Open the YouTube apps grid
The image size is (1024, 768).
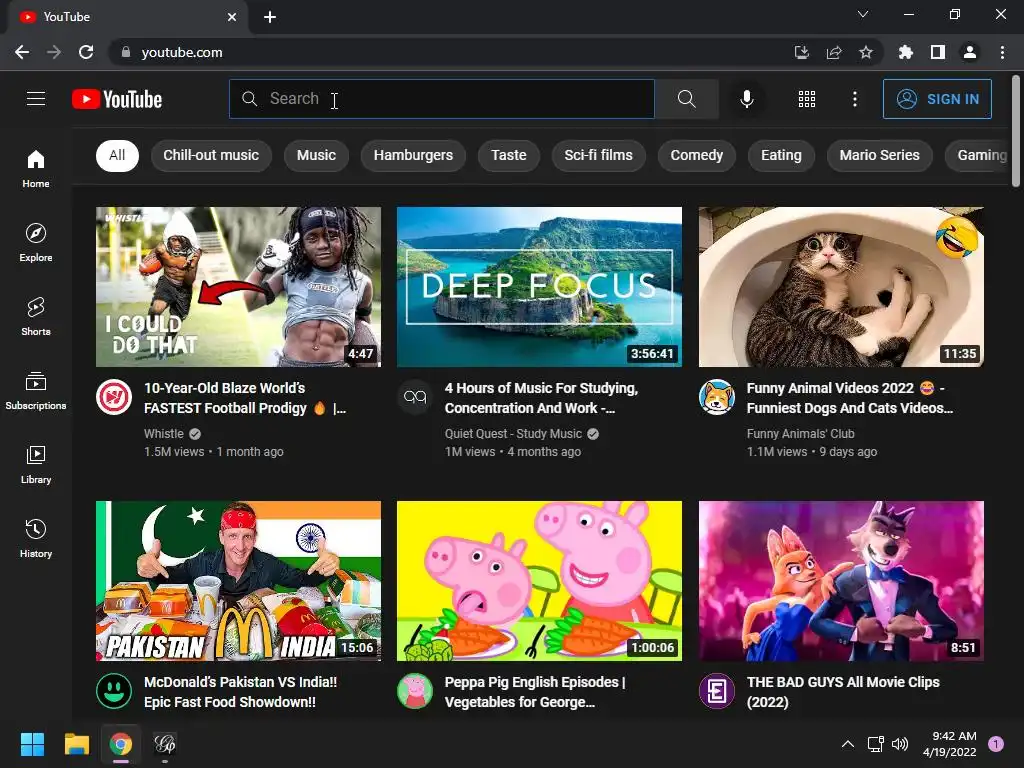[x=807, y=99]
